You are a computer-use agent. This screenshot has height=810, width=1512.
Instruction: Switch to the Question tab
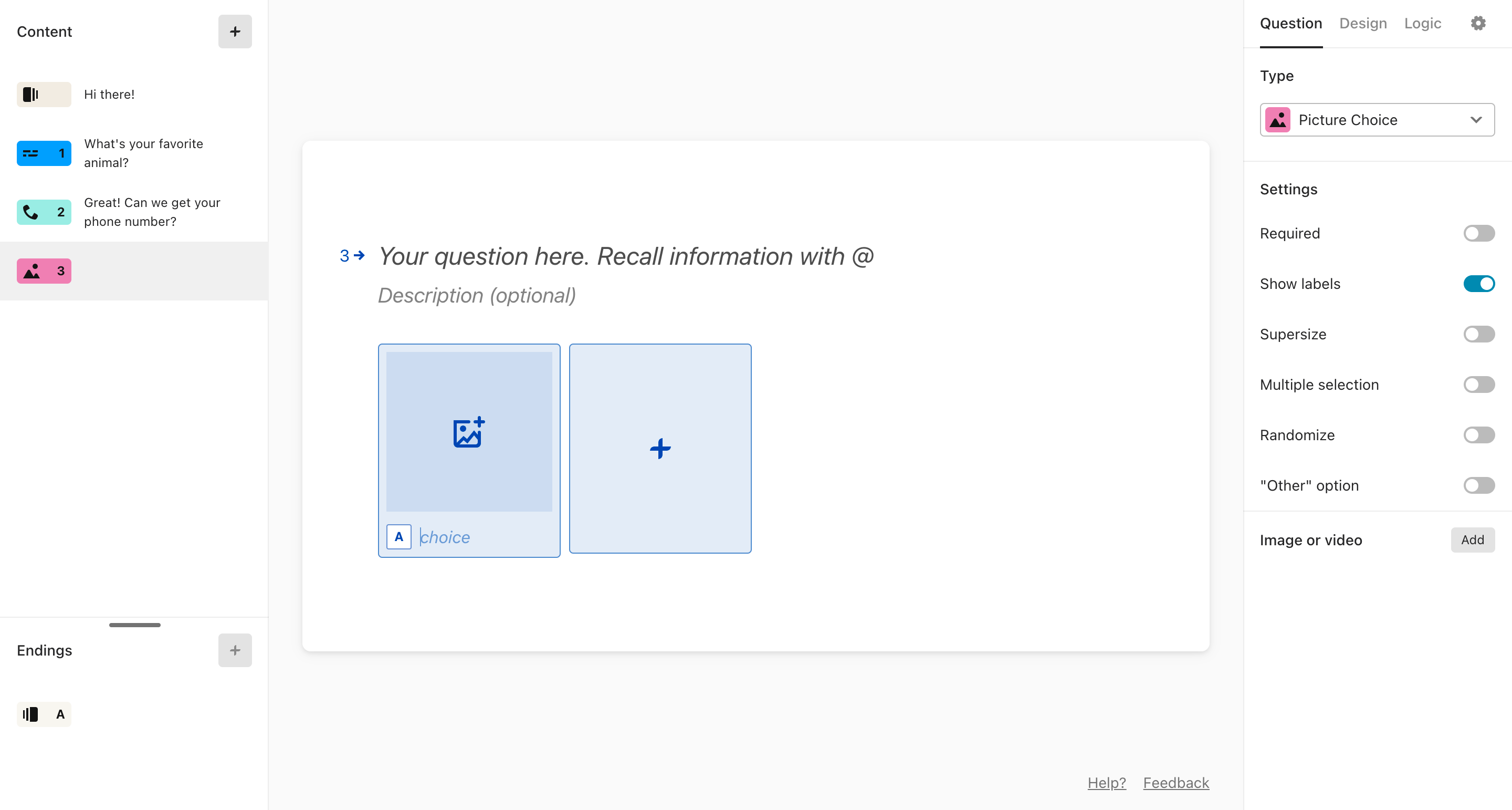(1291, 24)
